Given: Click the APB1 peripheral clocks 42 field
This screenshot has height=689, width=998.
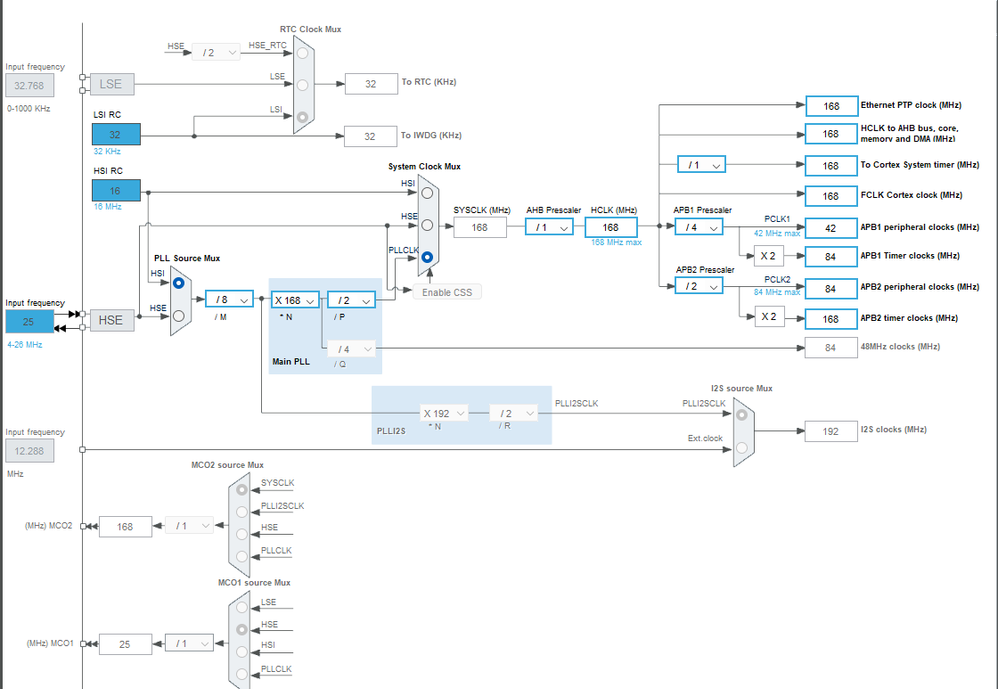Looking at the screenshot, I should 831,228.
